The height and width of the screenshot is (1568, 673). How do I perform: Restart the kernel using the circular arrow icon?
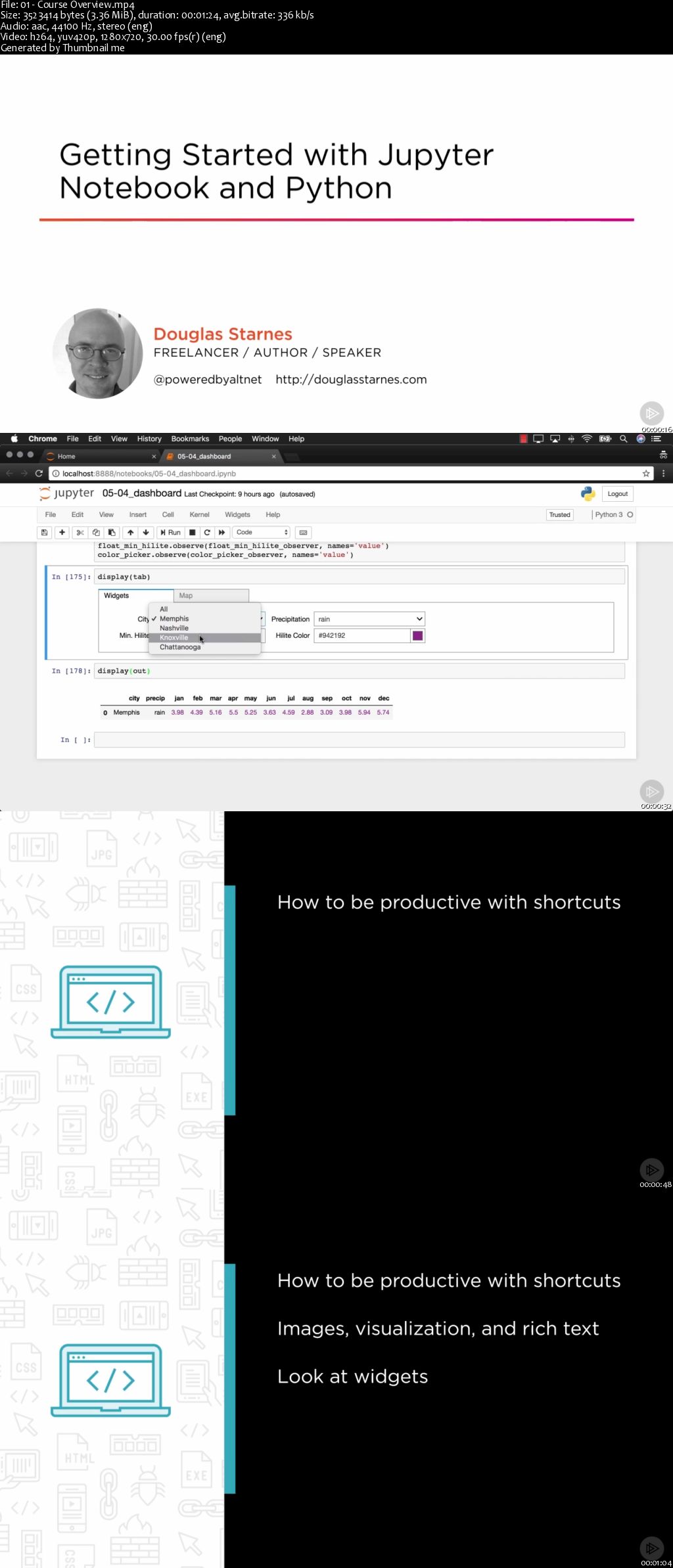coord(207,532)
